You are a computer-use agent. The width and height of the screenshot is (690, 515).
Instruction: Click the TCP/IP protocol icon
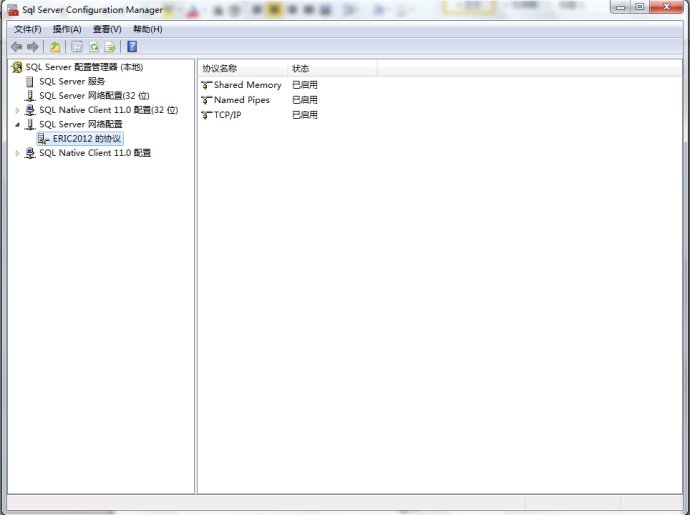[x=206, y=115]
